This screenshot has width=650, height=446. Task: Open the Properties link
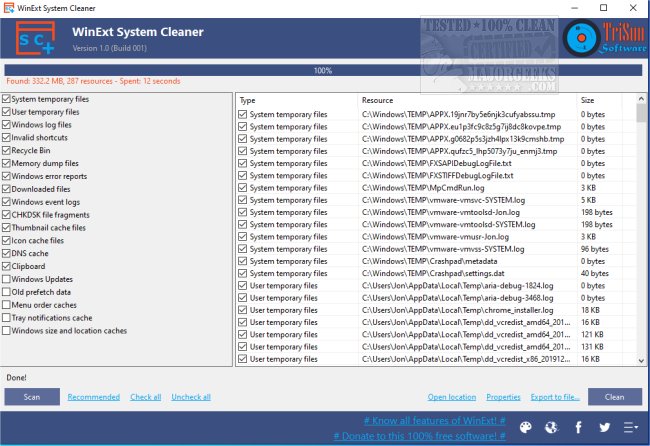(x=503, y=397)
